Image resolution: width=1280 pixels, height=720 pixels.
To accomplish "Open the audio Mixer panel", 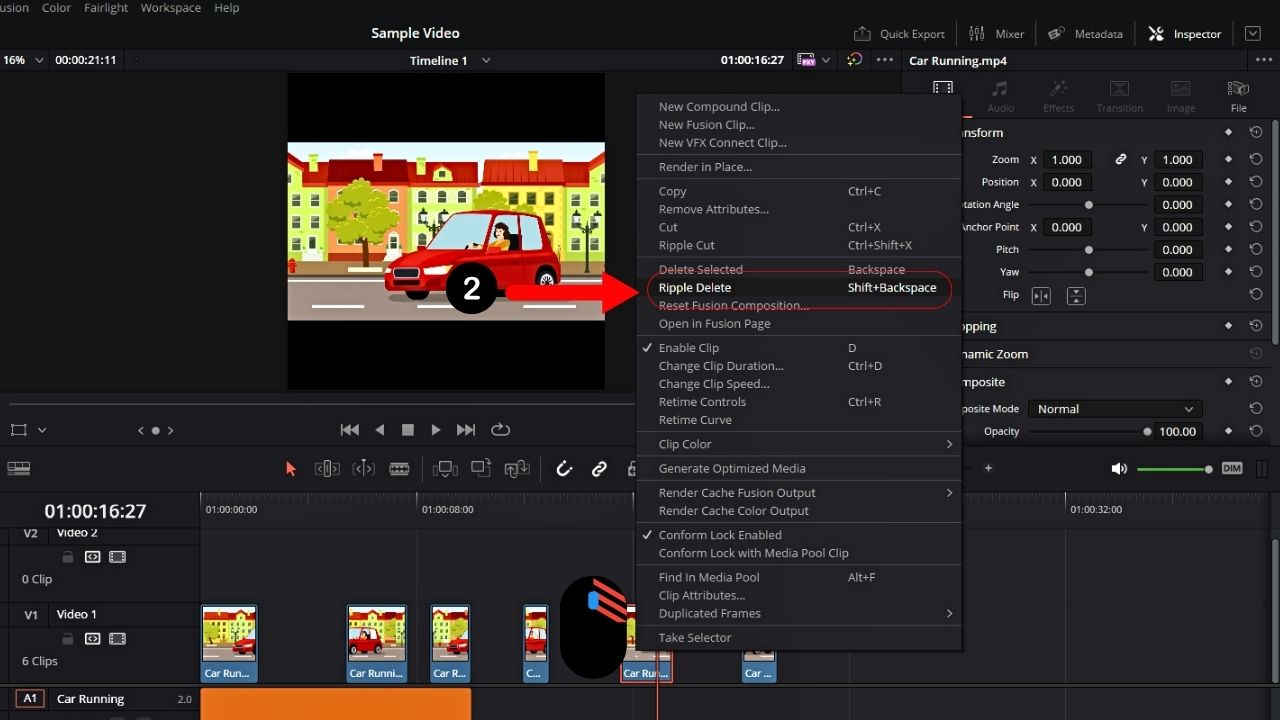I will (996, 33).
